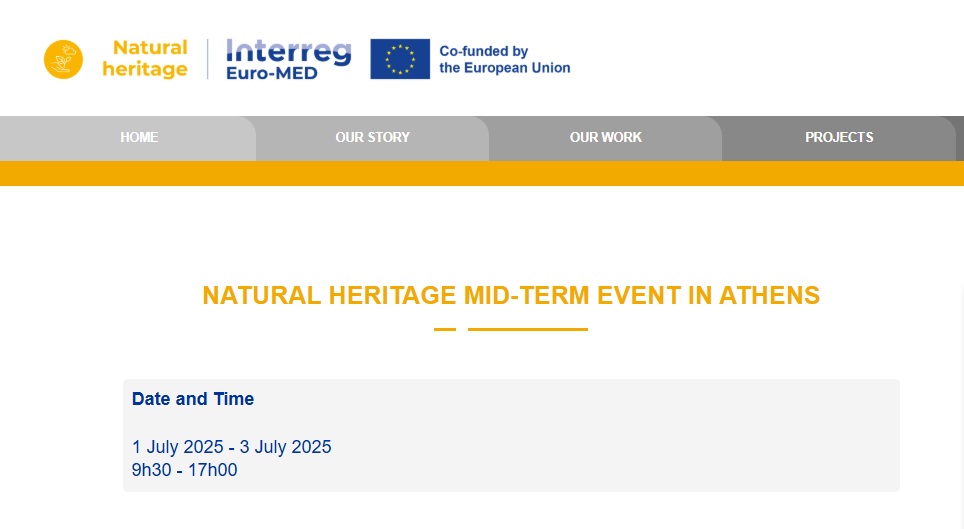Go to the HOME tab
Image resolution: width=964 pixels, height=529 pixels.
coord(139,138)
